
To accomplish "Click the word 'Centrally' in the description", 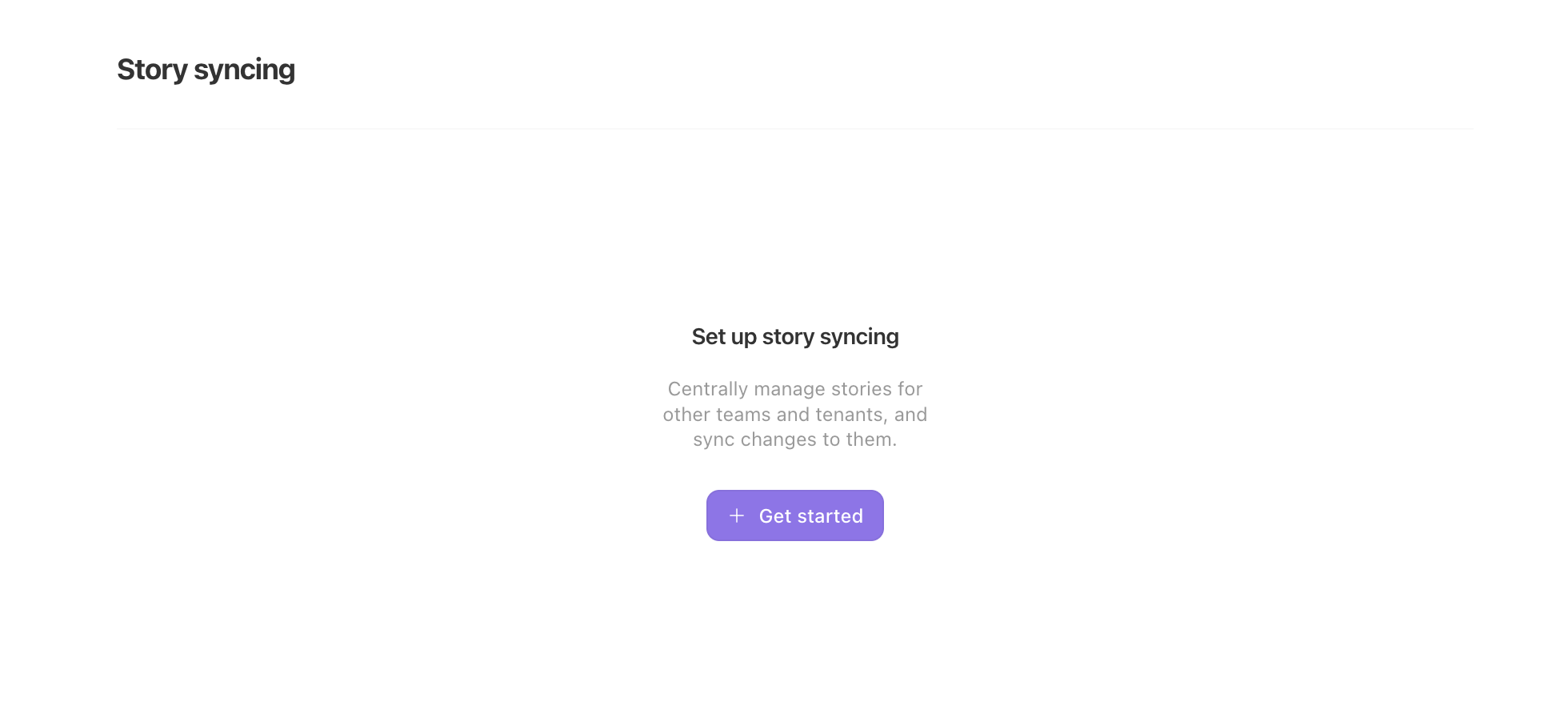I will pos(708,389).
